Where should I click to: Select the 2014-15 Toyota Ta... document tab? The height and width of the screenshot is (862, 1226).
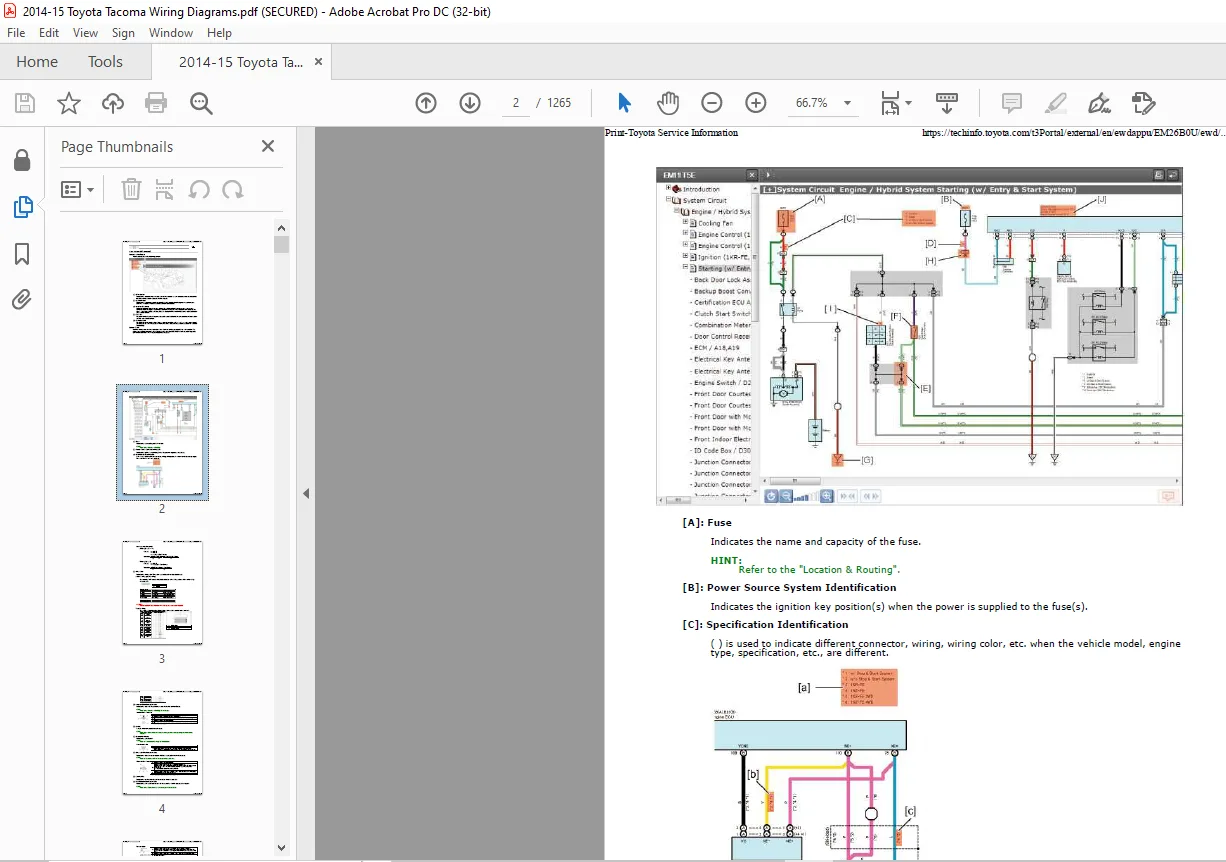241,62
